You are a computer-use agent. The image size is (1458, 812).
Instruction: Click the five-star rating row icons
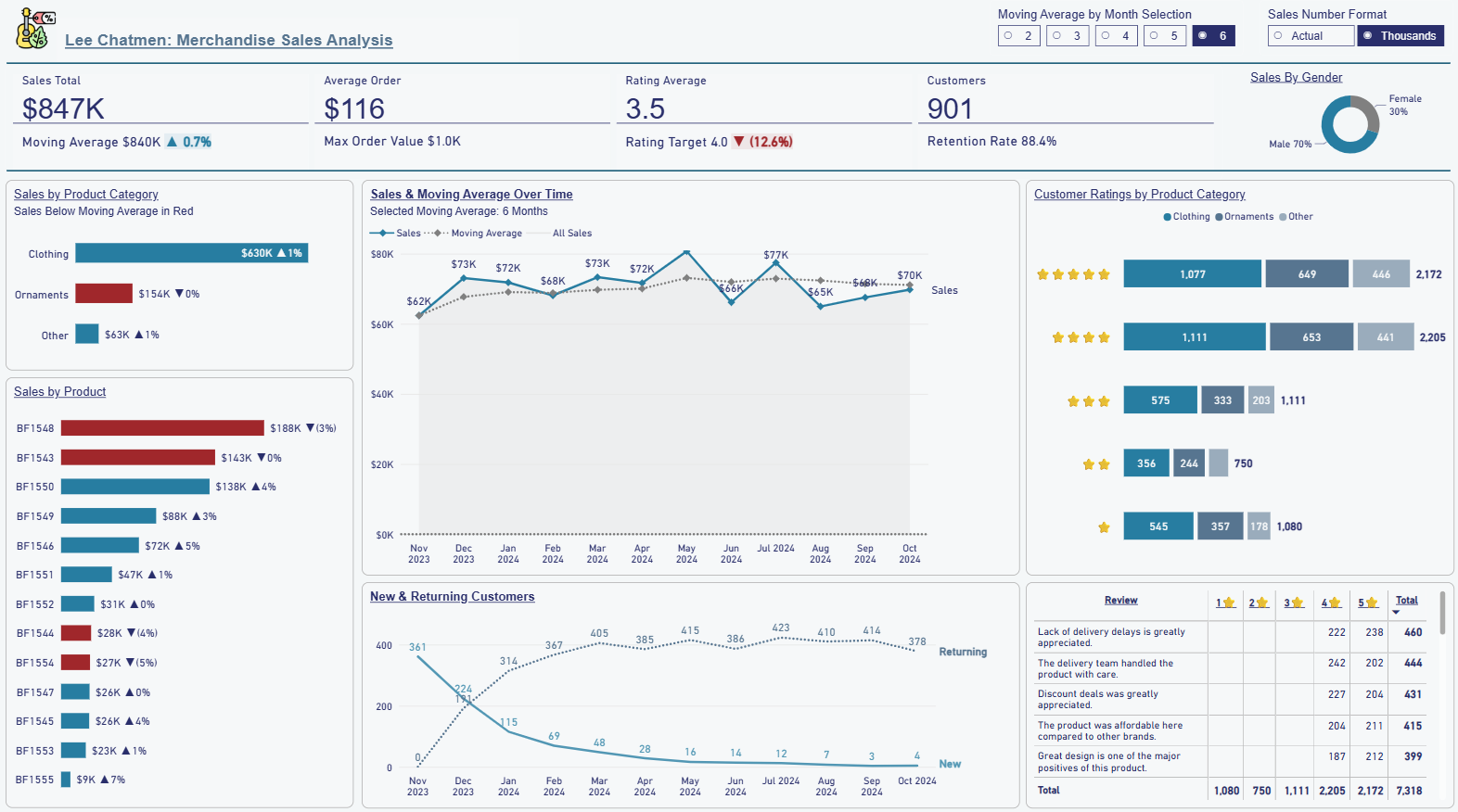1073,274
